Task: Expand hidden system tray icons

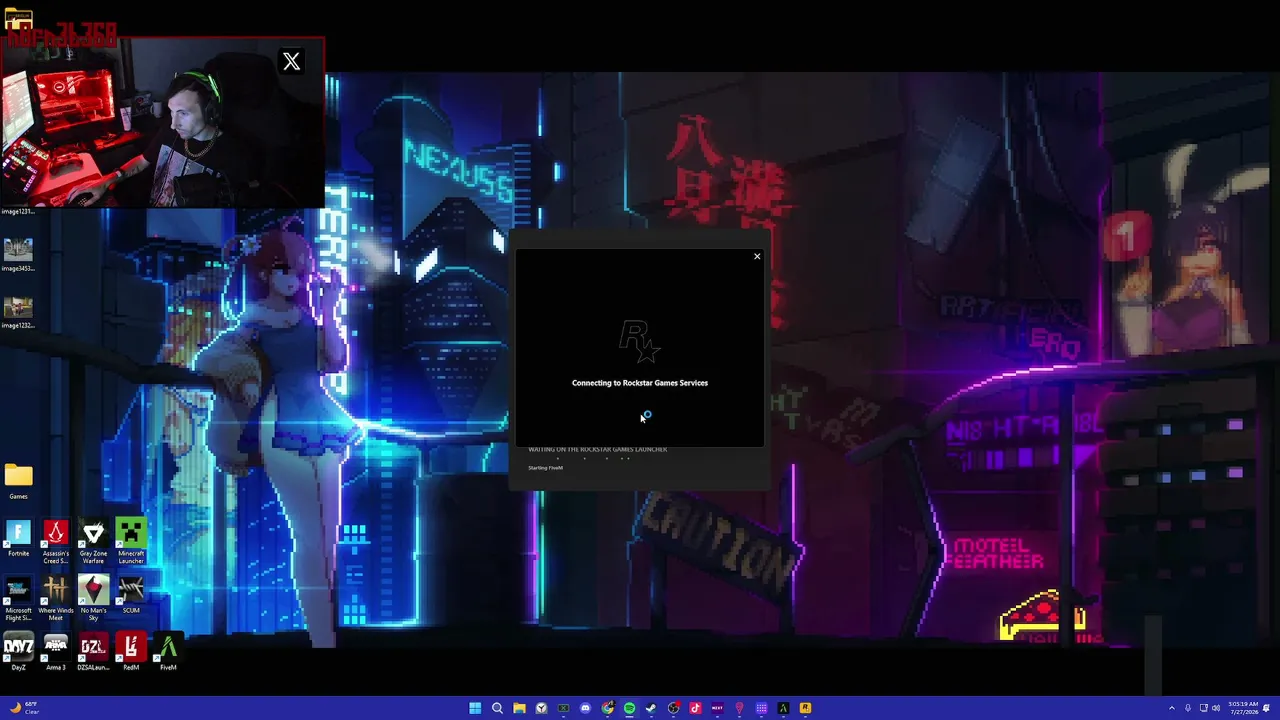Action: [1172, 708]
